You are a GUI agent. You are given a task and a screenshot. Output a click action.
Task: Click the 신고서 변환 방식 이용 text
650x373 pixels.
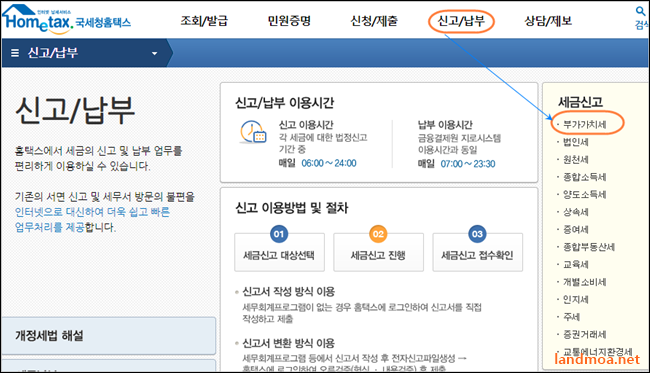coord(289,344)
